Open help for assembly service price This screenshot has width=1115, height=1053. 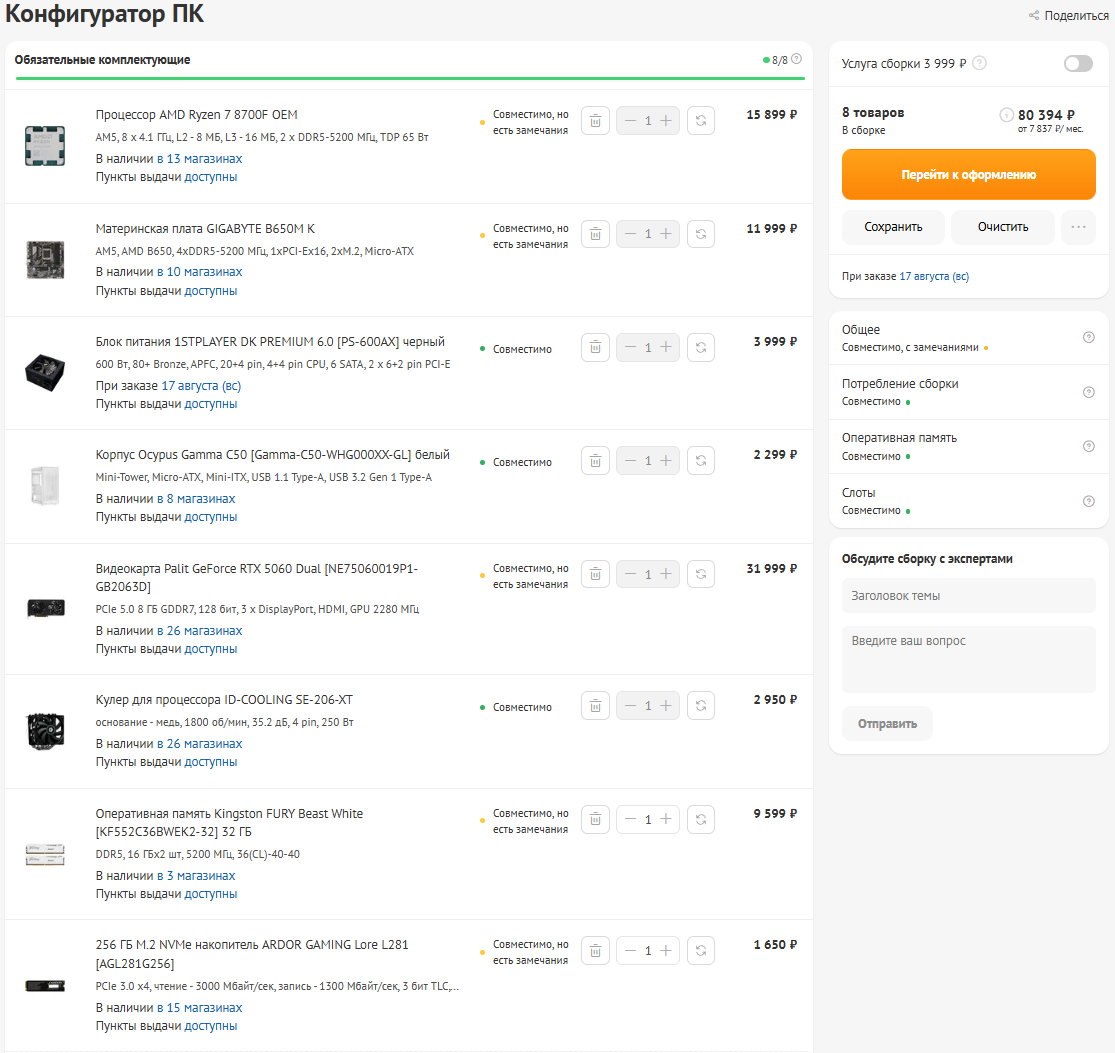click(979, 63)
